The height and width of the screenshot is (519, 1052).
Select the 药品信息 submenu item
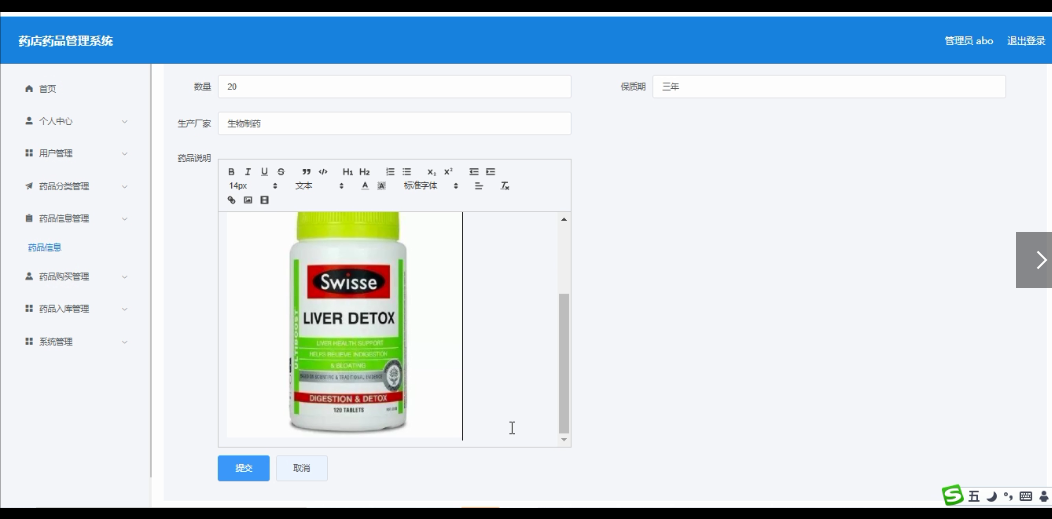[45, 247]
